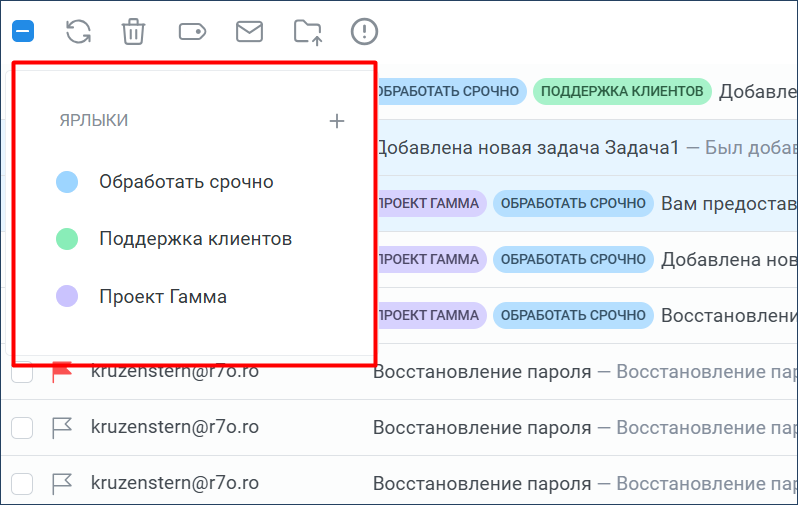Move to folder icon in toolbar

tap(308, 33)
